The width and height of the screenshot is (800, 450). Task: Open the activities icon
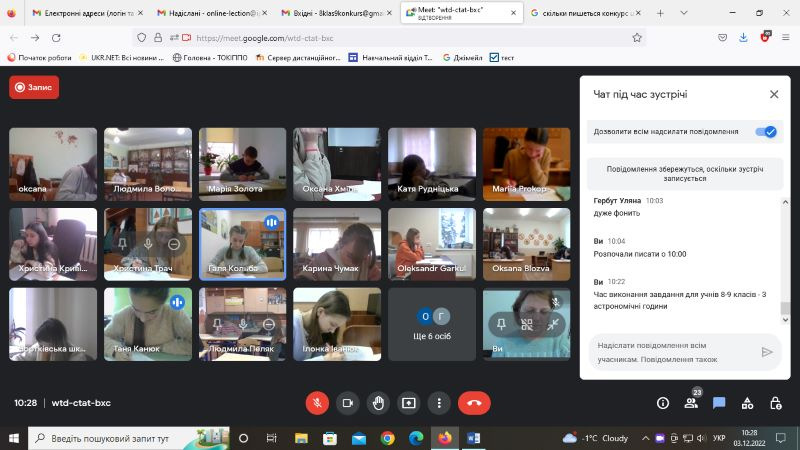pyautogui.click(x=747, y=403)
